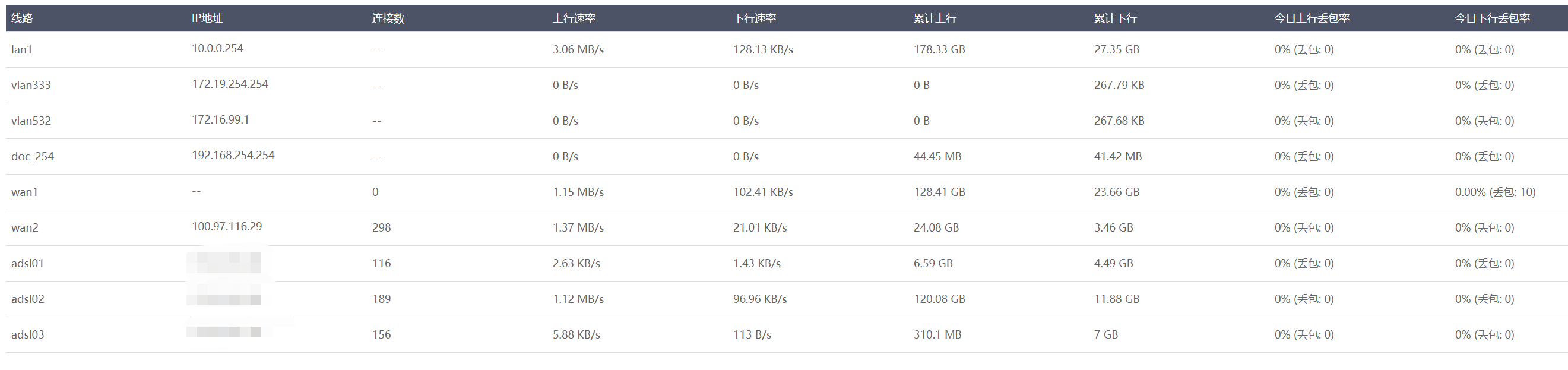Click the 下行速率 column header
The image size is (1568, 370).
click(x=755, y=18)
